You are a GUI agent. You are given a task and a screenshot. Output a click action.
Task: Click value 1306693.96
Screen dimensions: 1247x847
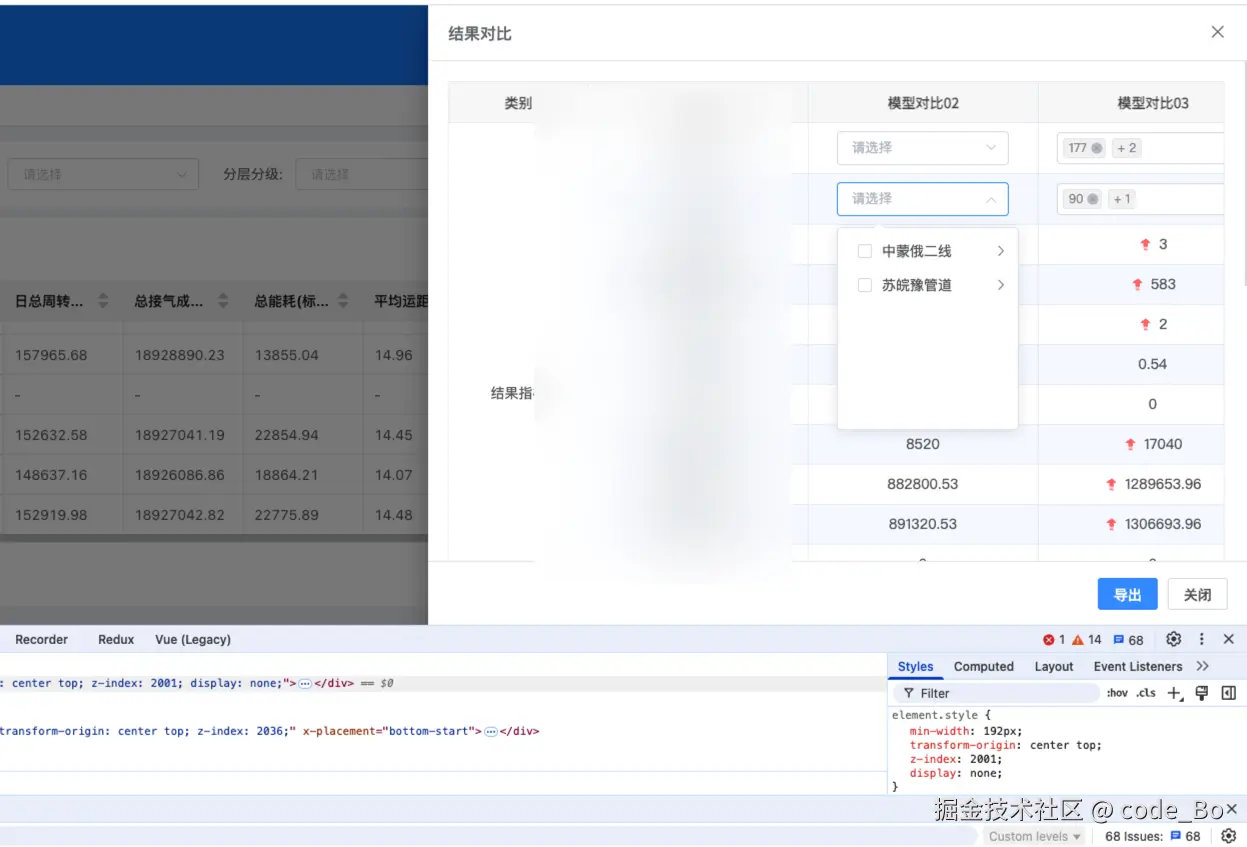pos(1163,524)
